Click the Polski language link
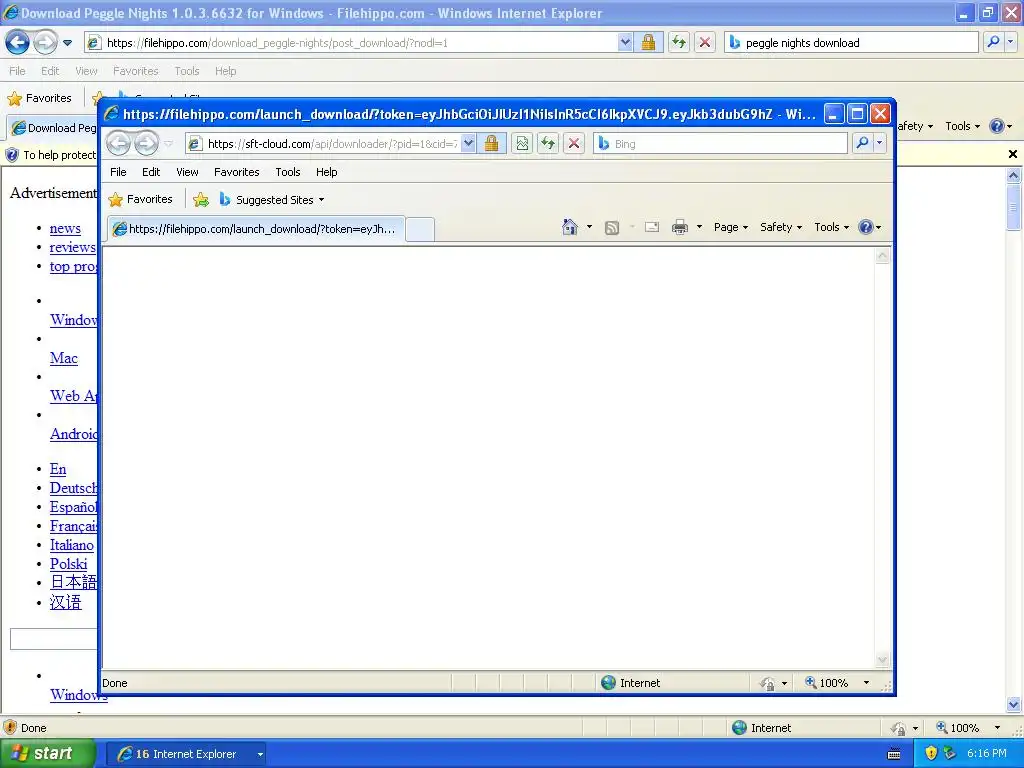 (x=69, y=564)
